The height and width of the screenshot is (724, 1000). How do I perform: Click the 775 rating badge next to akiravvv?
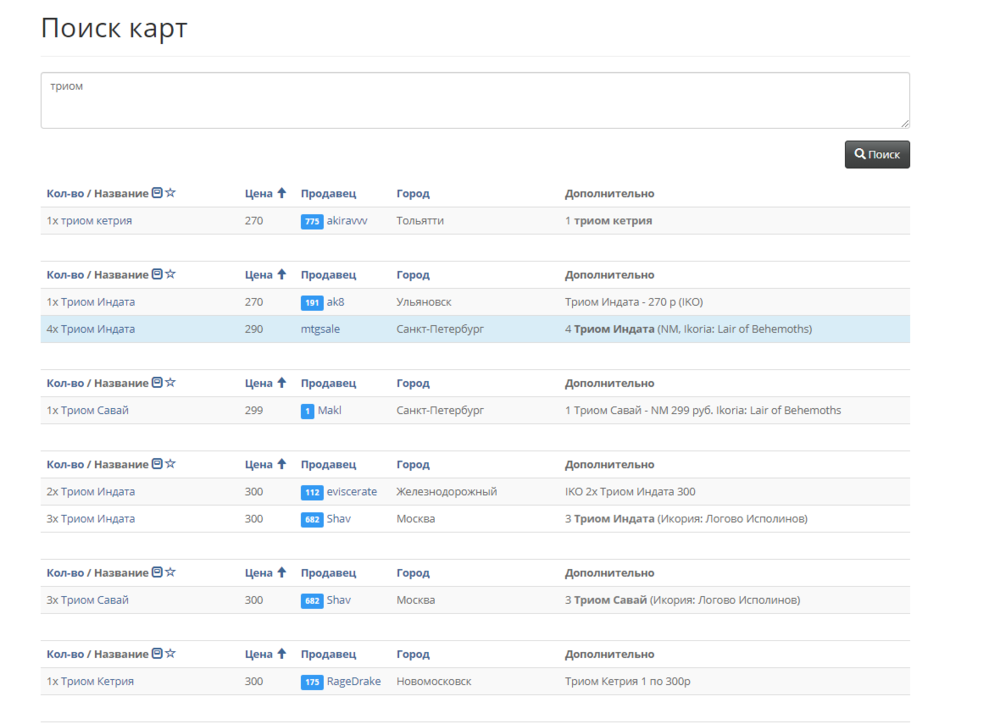[311, 221]
